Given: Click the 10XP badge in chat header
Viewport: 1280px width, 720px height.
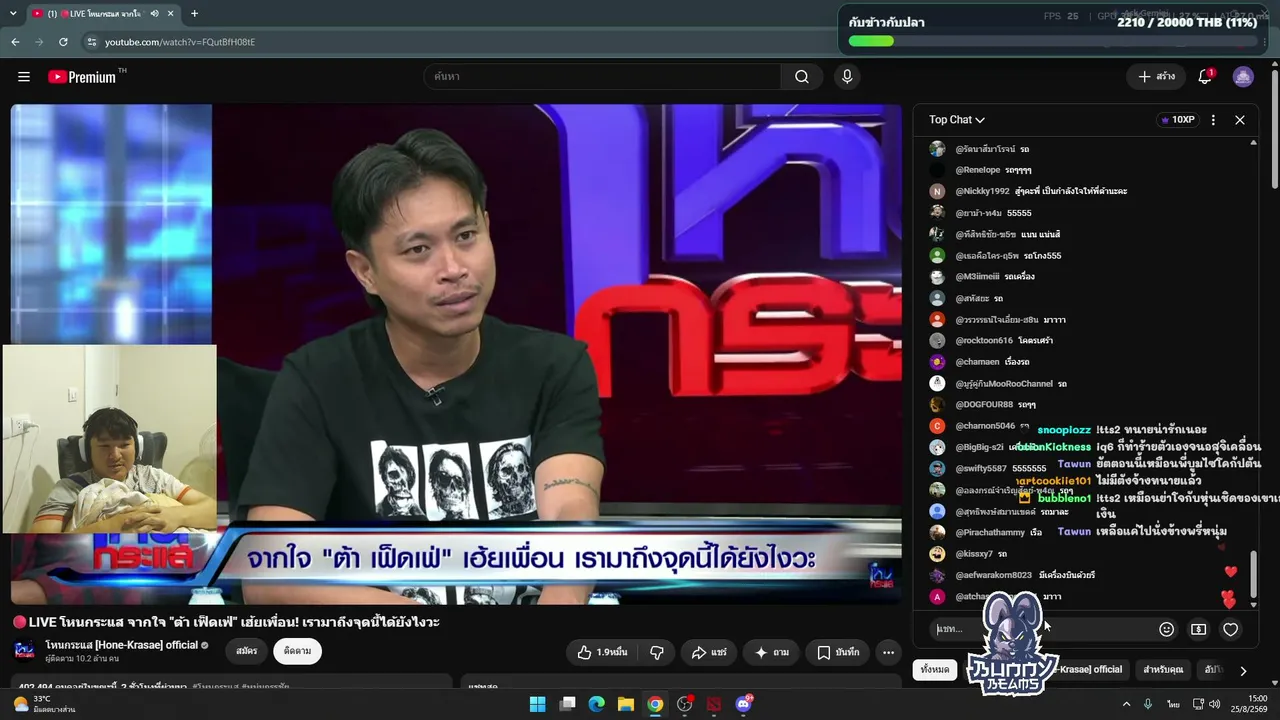Looking at the screenshot, I should coord(1178,120).
